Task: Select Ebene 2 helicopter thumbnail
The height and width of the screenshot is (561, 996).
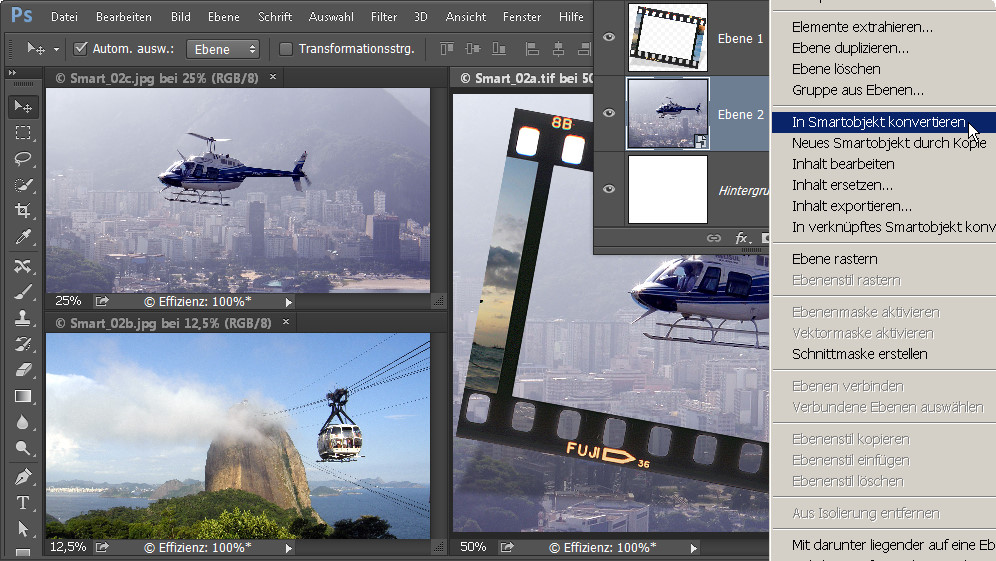Action: coord(668,114)
